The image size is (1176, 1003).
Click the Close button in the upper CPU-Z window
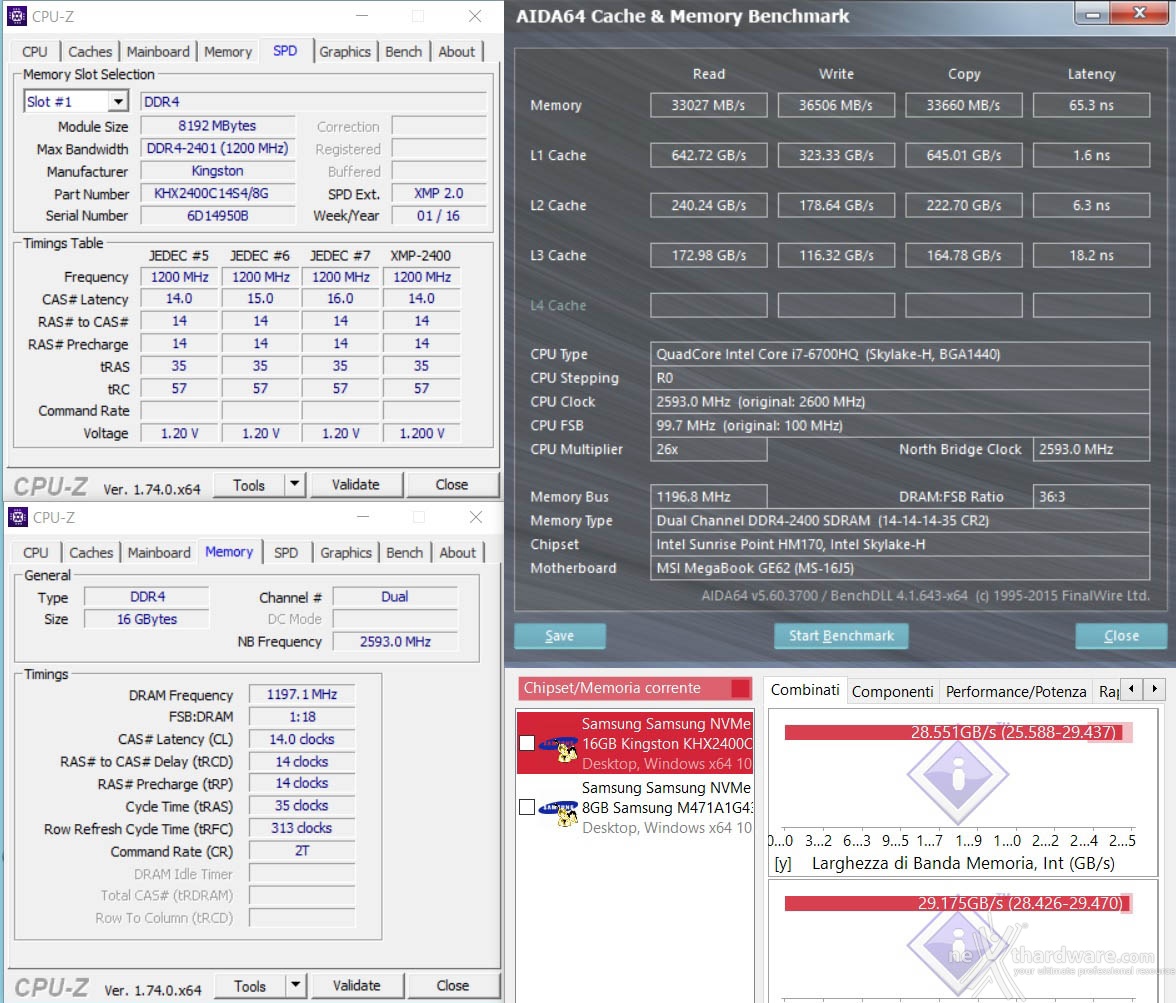pos(452,485)
